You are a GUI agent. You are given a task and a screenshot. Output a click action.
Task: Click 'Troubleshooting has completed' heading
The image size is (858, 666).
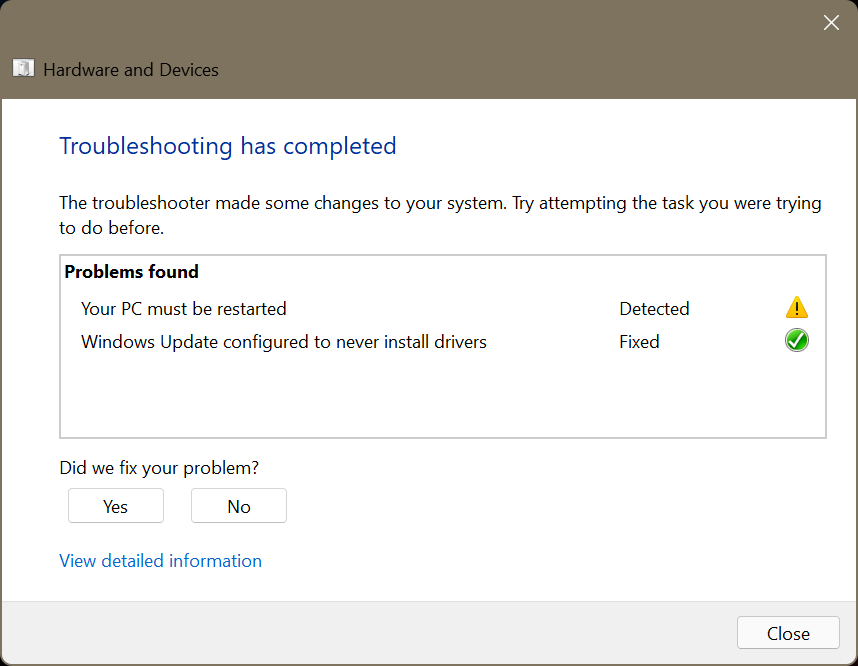click(x=228, y=146)
